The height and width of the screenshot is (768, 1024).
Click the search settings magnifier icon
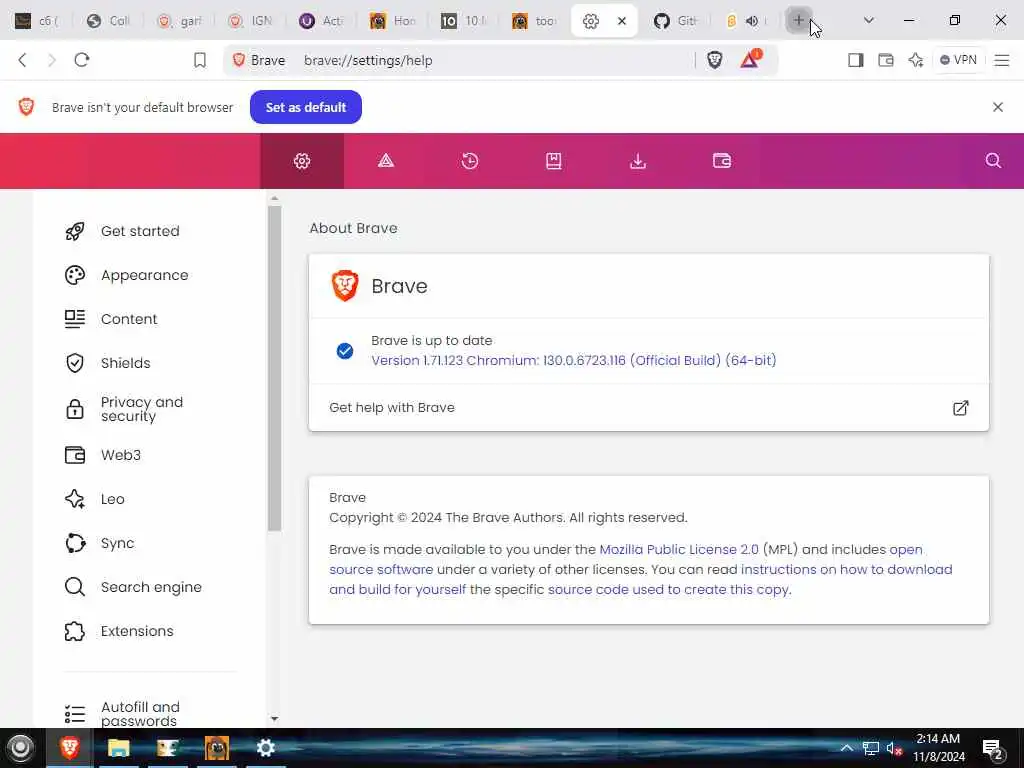pos(993,161)
